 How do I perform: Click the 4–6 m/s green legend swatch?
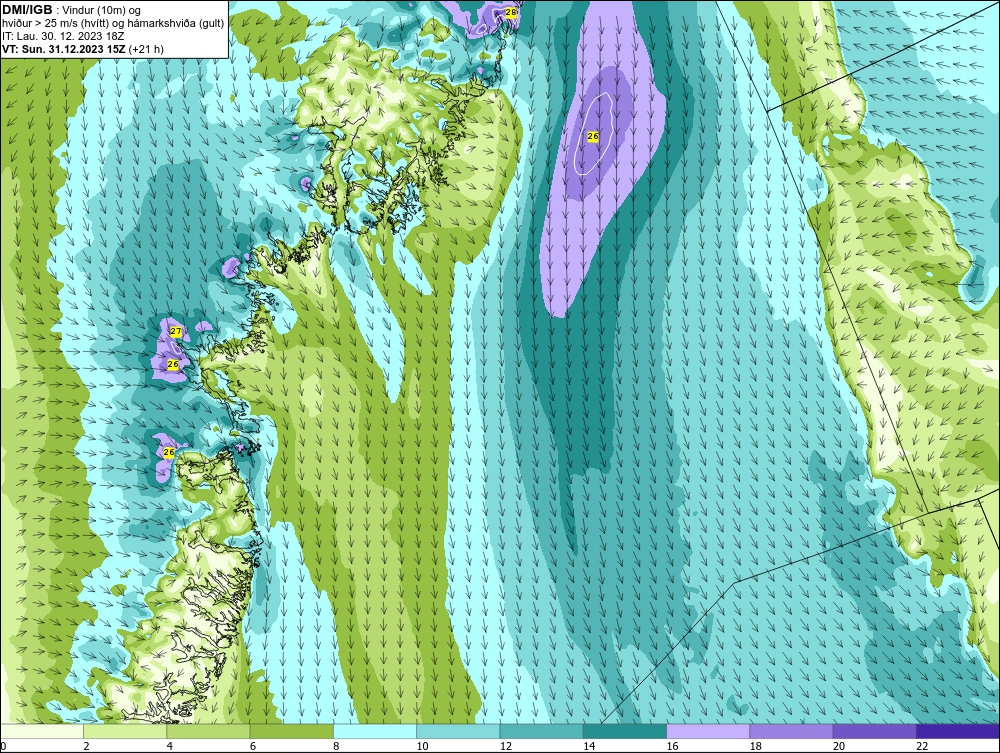(x=209, y=731)
